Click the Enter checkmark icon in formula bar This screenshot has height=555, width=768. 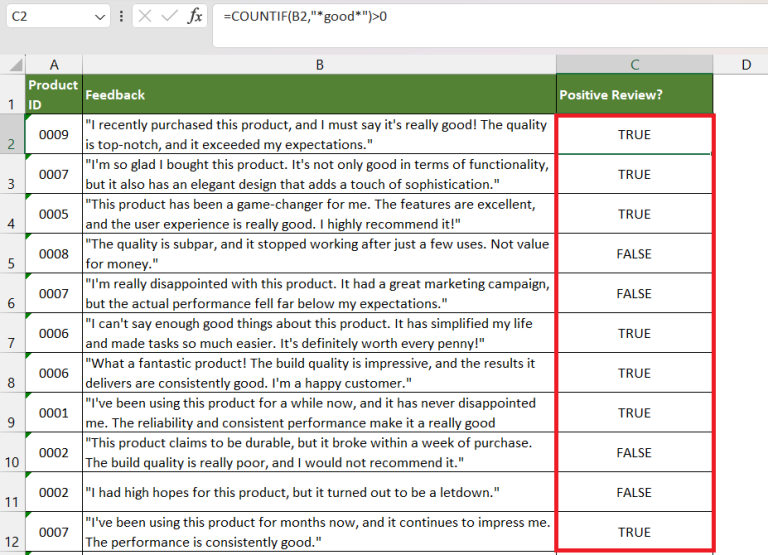(x=170, y=17)
